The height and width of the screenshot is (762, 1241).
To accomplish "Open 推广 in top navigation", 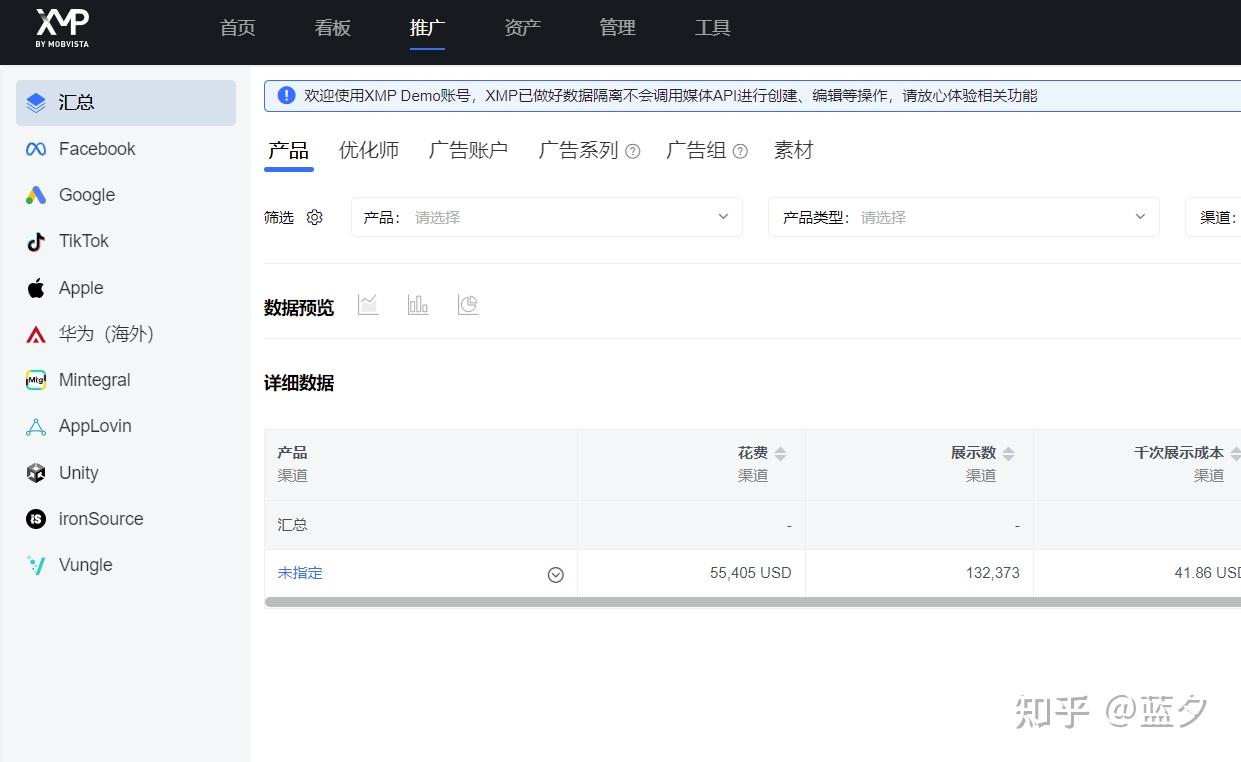I will pos(428,28).
